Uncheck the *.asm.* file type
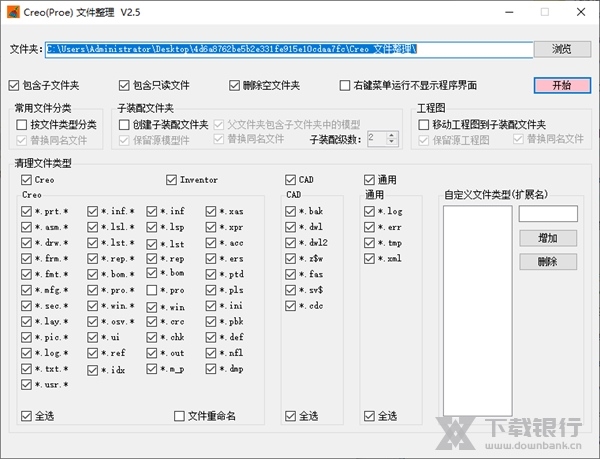This screenshot has width=600, height=459. pos(26,227)
